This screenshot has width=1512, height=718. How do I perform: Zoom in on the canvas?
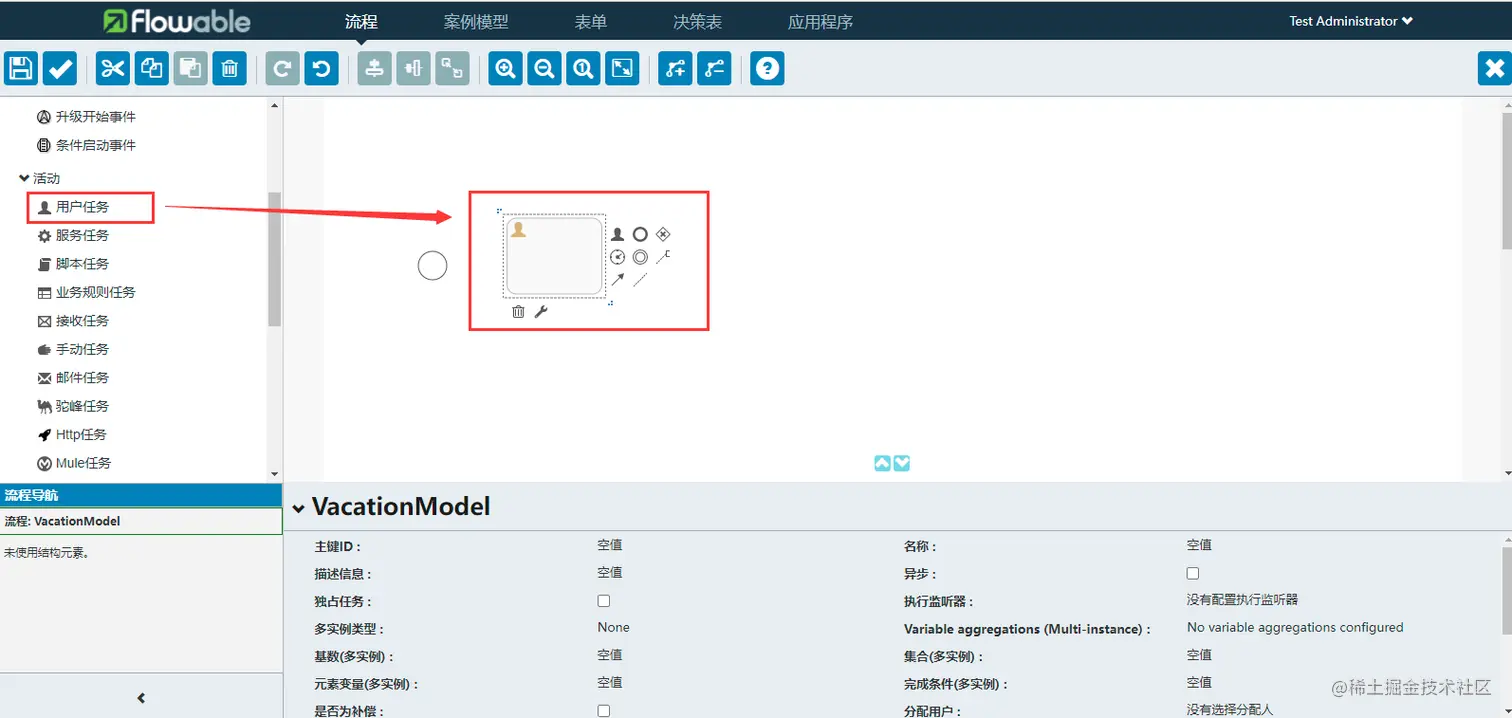505,68
